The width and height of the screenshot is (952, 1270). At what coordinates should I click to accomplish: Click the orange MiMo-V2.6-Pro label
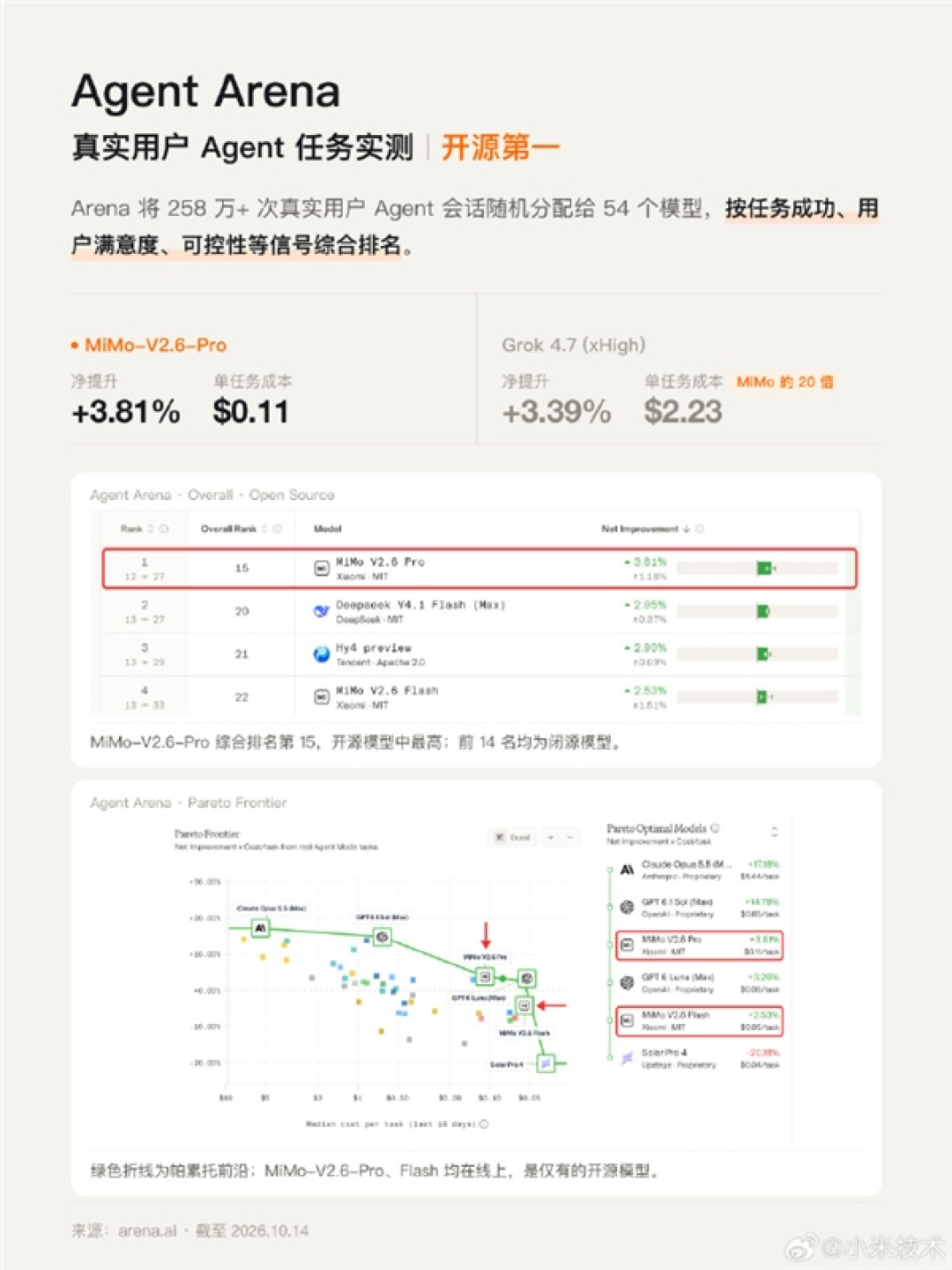pyautogui.click(x=155, y=345)
